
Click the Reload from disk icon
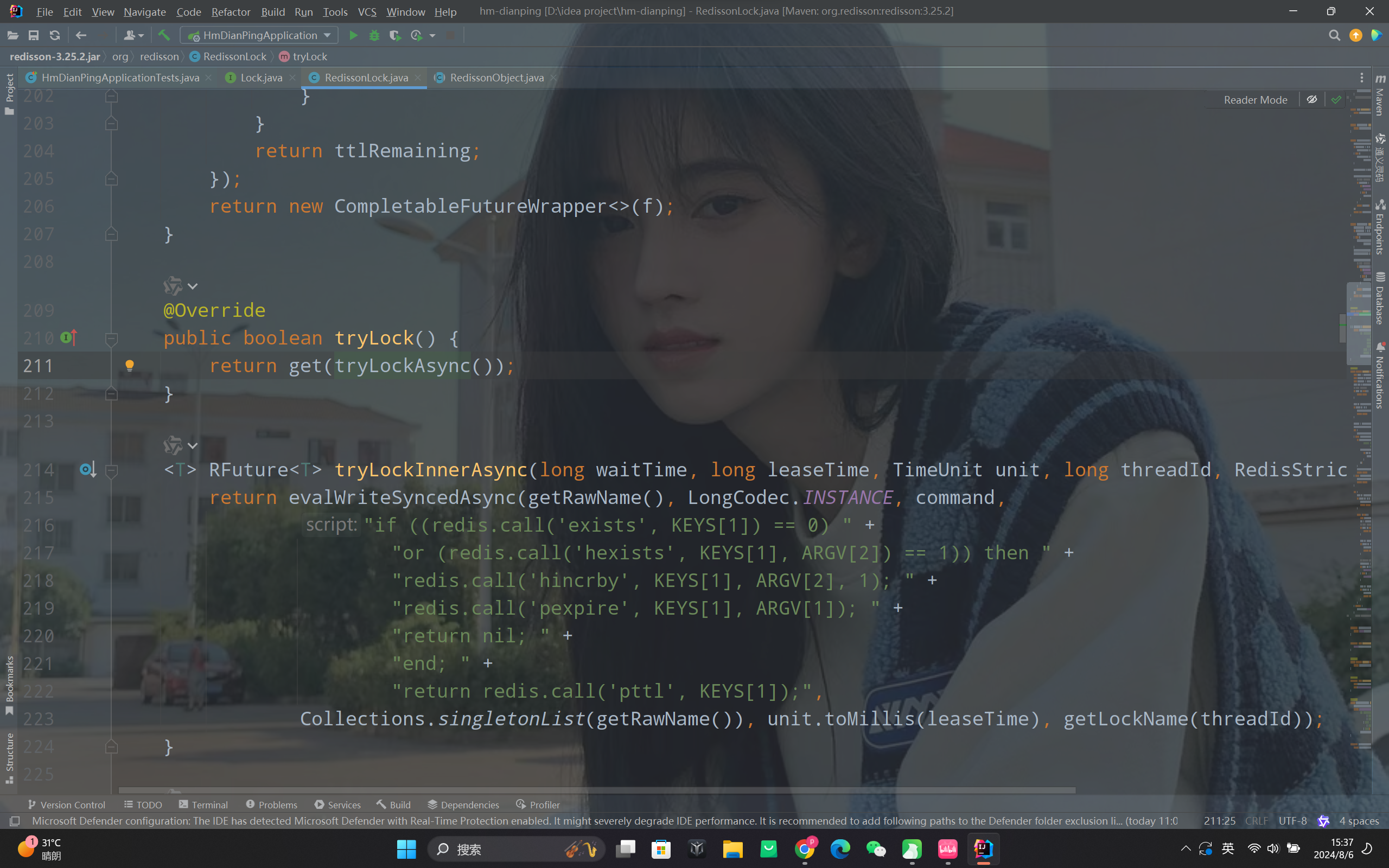pos(54,36)
